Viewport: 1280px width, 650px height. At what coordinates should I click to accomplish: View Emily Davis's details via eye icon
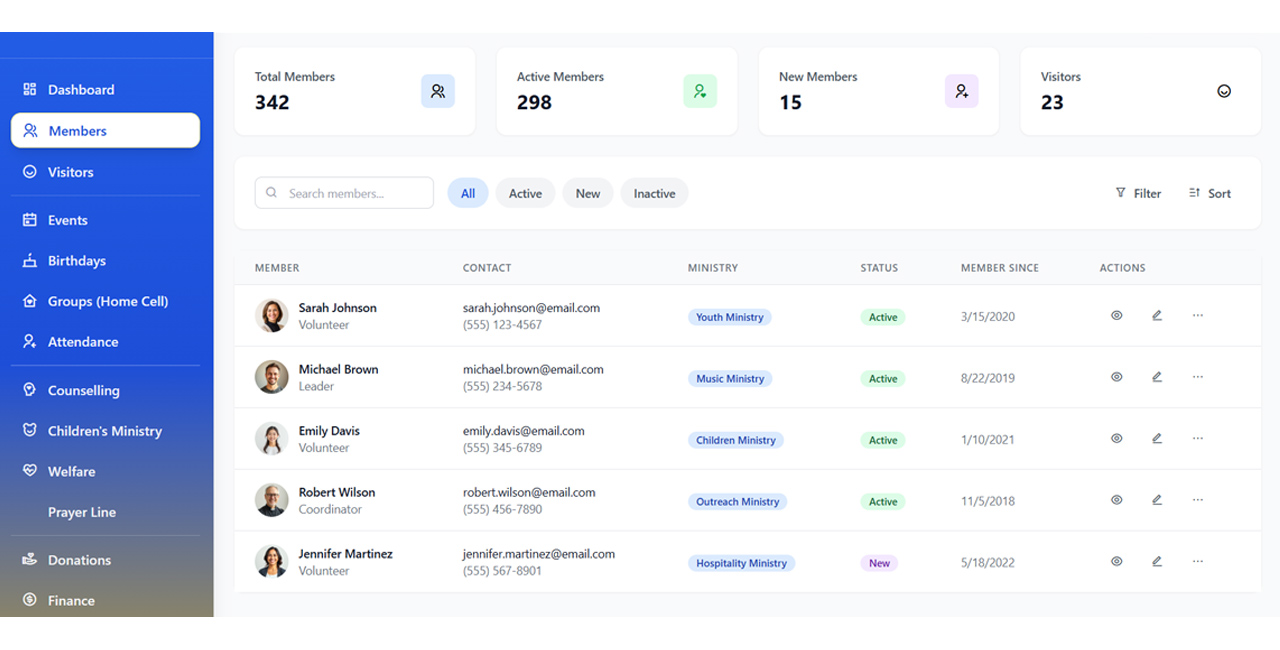pos(1117,439)
